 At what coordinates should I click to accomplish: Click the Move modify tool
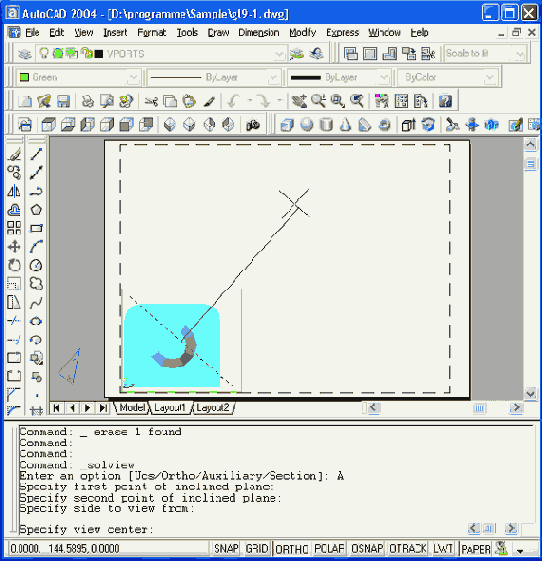pyautogui.click(x=14, y=247)
